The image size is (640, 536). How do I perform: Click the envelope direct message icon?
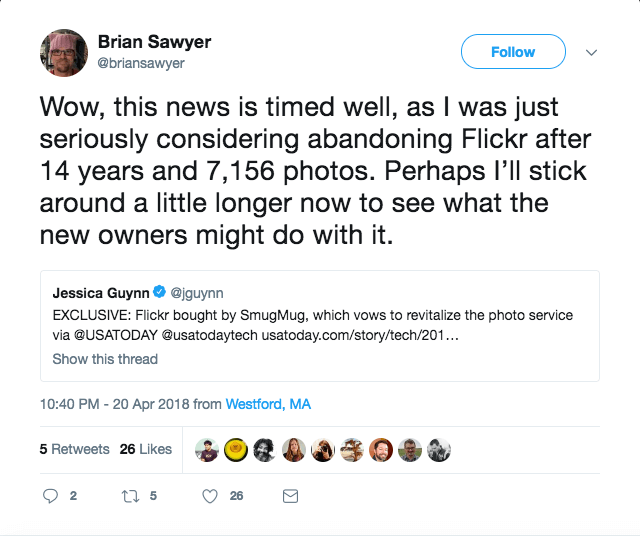point(291,495)
